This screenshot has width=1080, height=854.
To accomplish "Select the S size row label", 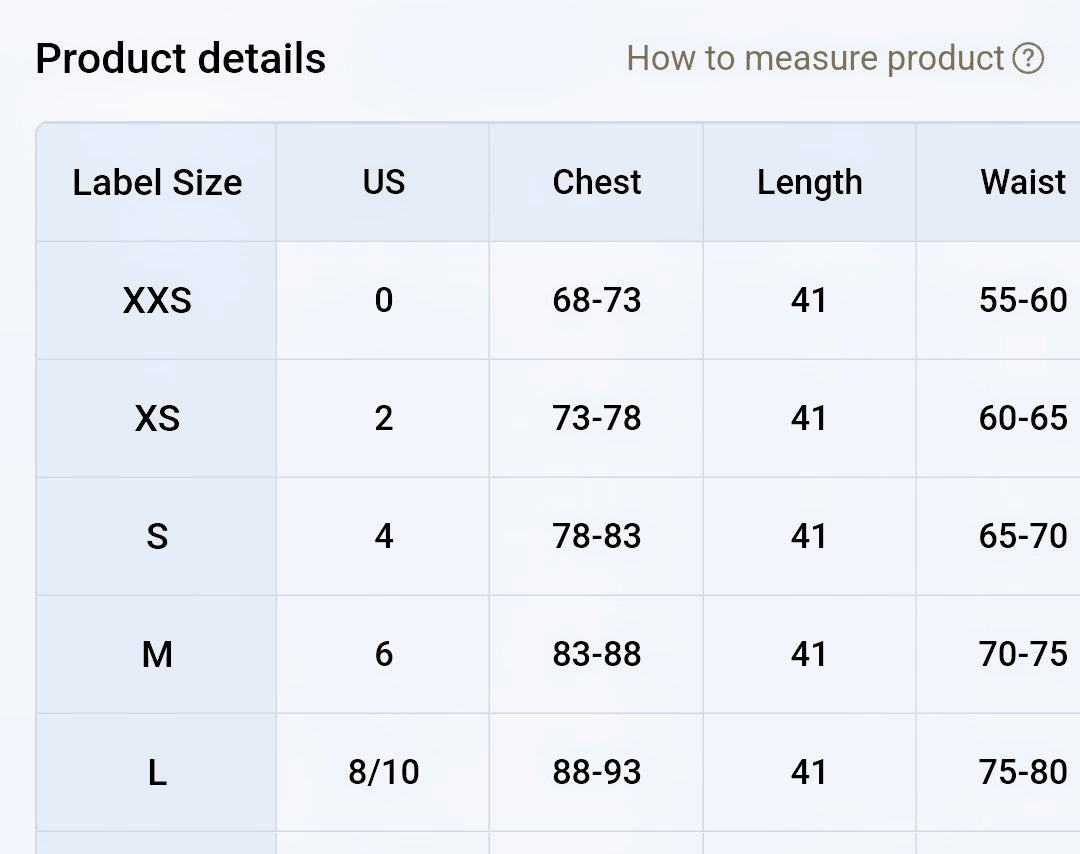I will pyautogui.click(x=157, y=536).
